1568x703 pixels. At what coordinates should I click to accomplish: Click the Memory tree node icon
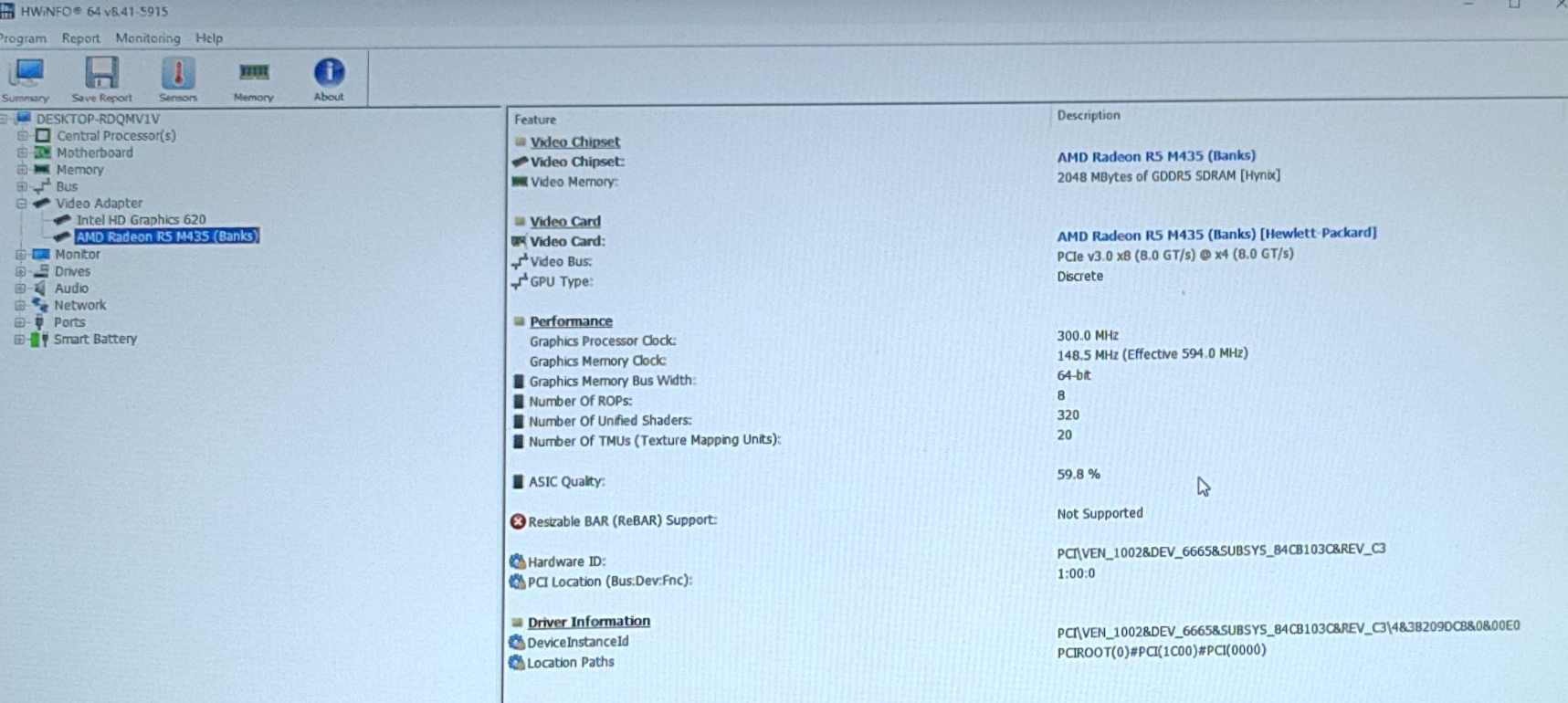(42, 169)
